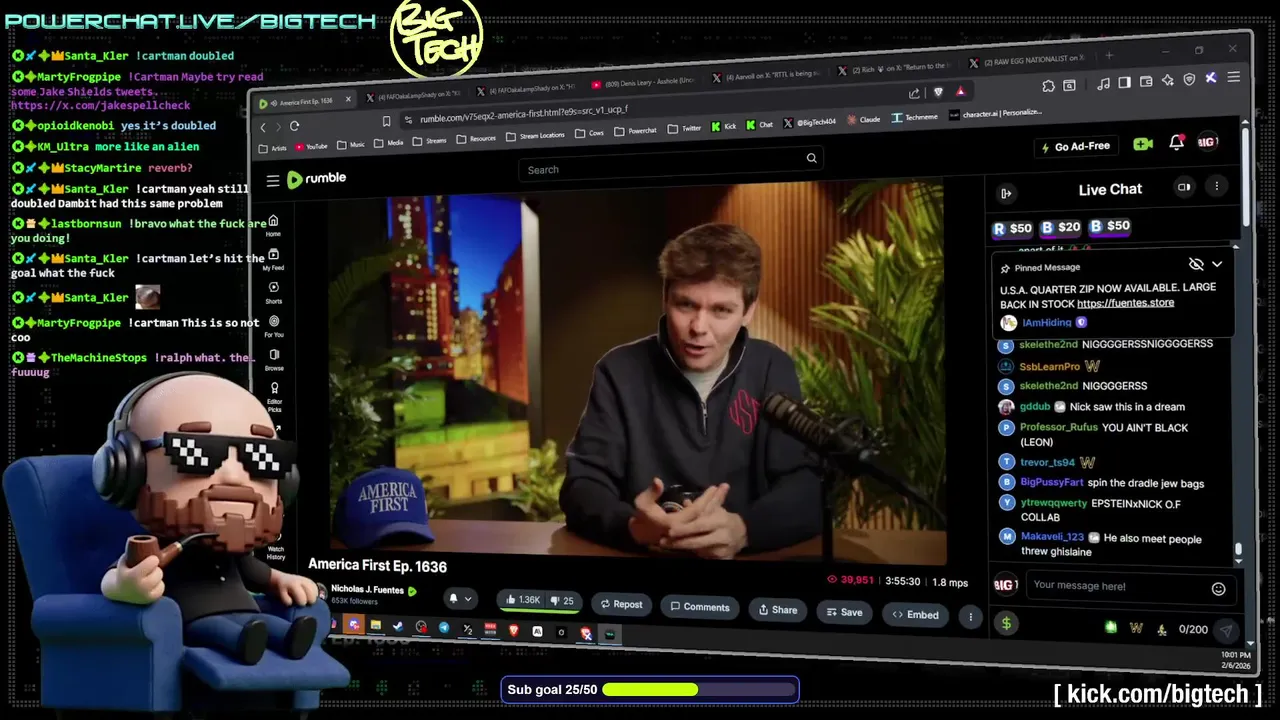This screenshot has width=1280, height=720.
Task: Like the video (1.36K)
Action: point(523,600)
